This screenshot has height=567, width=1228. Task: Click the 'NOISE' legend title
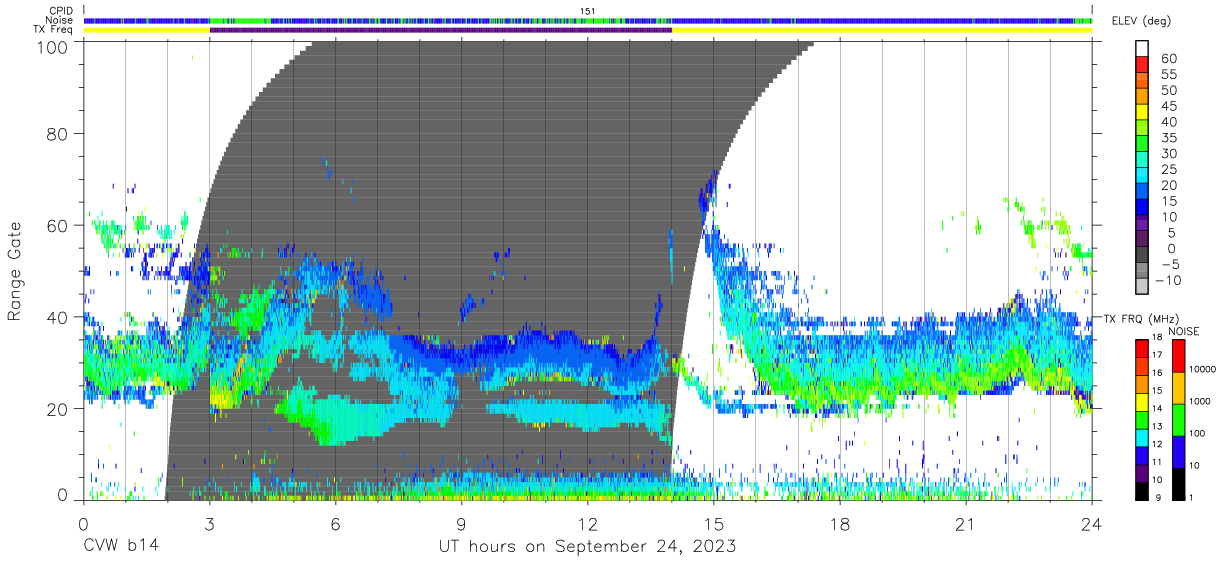[x=1182, y=331]
